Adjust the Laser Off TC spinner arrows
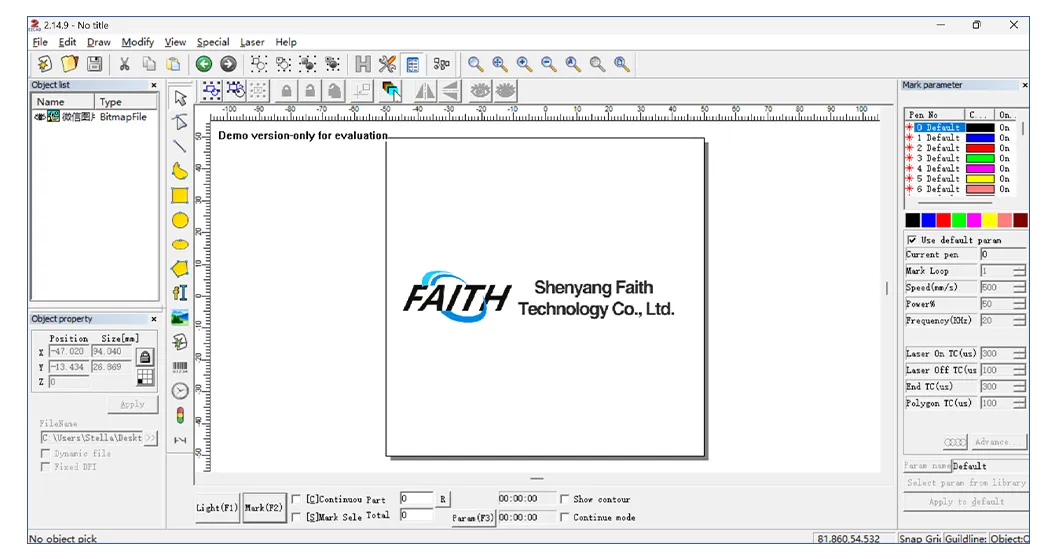Image resolution: width=1060 pixels, height=559 pixels. (x=1019, y=370)
